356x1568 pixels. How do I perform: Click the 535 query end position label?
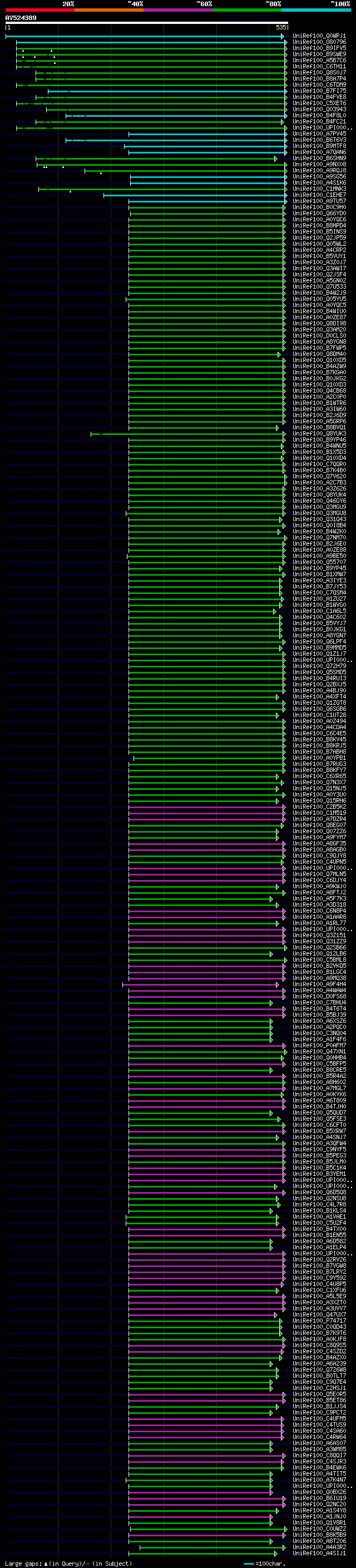pos(280,27)
